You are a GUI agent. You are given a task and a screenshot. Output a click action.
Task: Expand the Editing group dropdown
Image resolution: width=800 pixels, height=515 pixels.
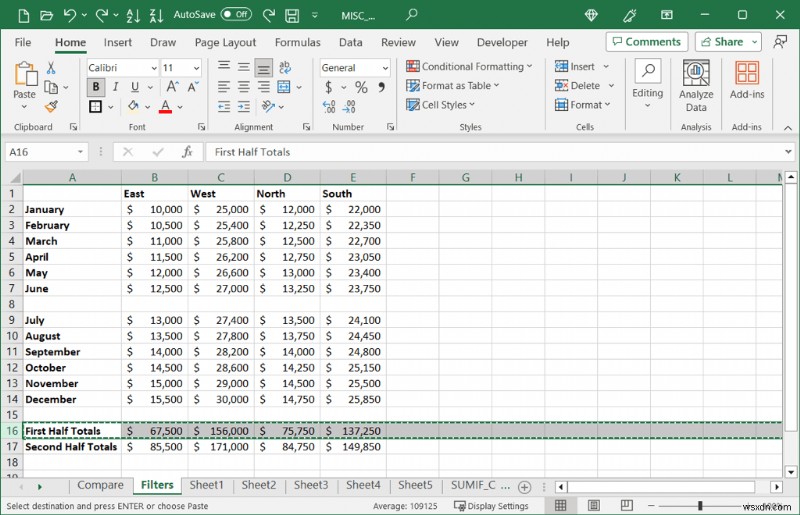[647, 105]
